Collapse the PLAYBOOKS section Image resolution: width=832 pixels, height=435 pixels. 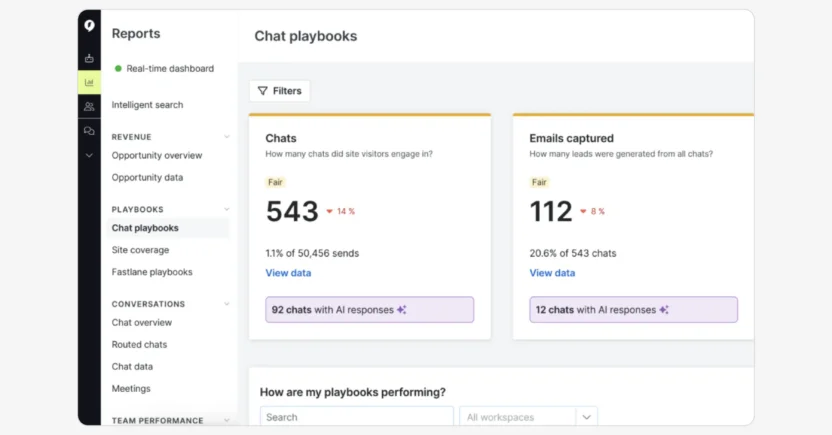(227, 210)
